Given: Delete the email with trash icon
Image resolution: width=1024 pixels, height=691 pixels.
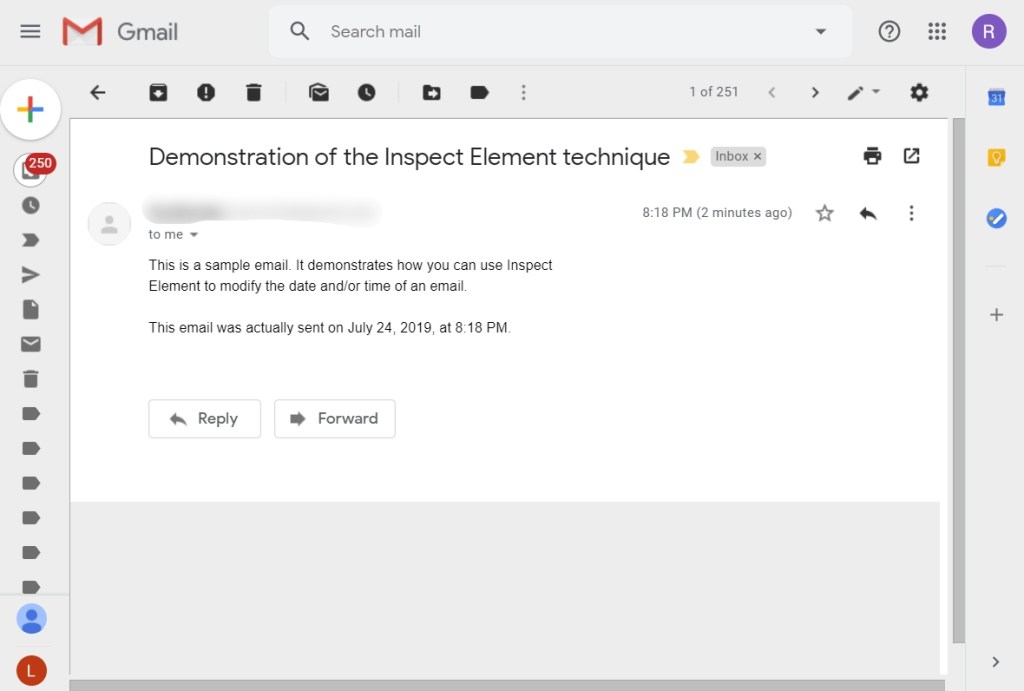Looking at the screenshot, I should 254,92.
